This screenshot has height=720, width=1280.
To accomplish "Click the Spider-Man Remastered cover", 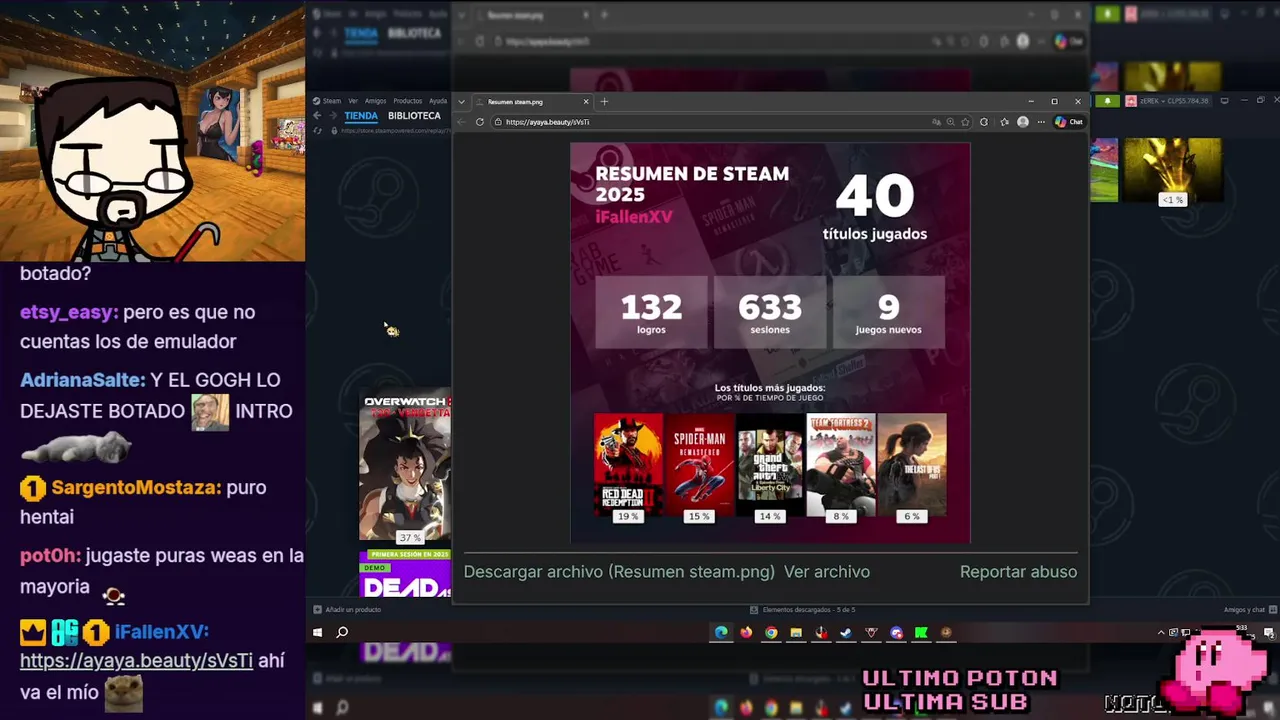I will (699, 465).
